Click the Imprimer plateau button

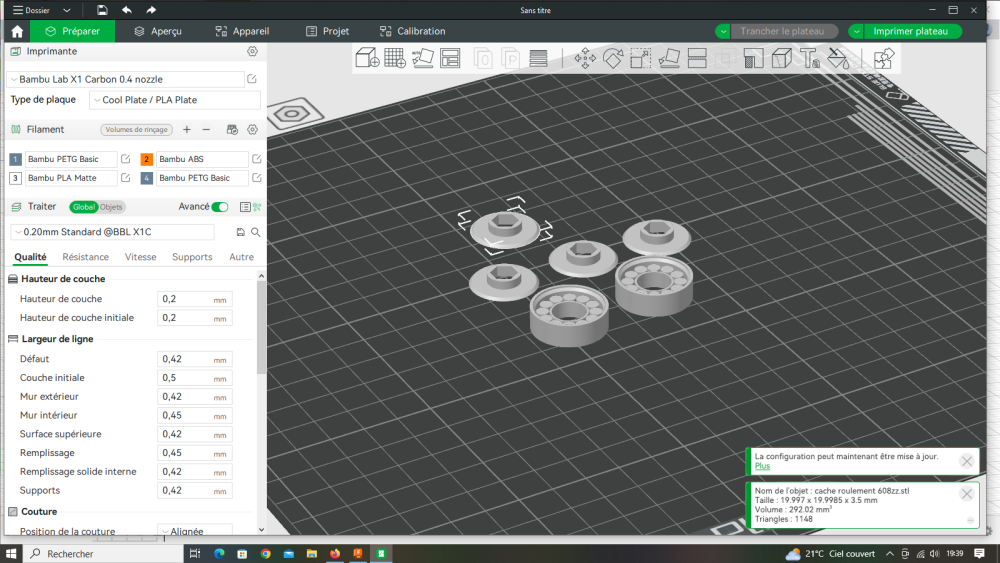coord(911,31)
